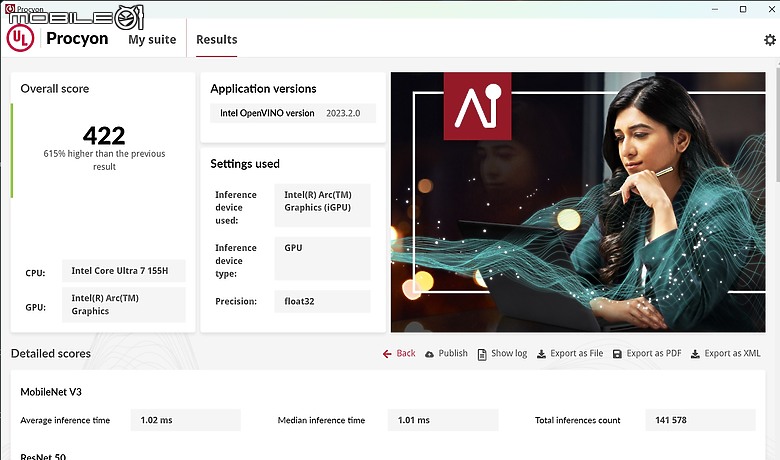Screen dimensions: 780x460
Task: Click Inference device value Intel(R) Arc(TM) Graphics (iGPU)
Action: click(322, 205)
